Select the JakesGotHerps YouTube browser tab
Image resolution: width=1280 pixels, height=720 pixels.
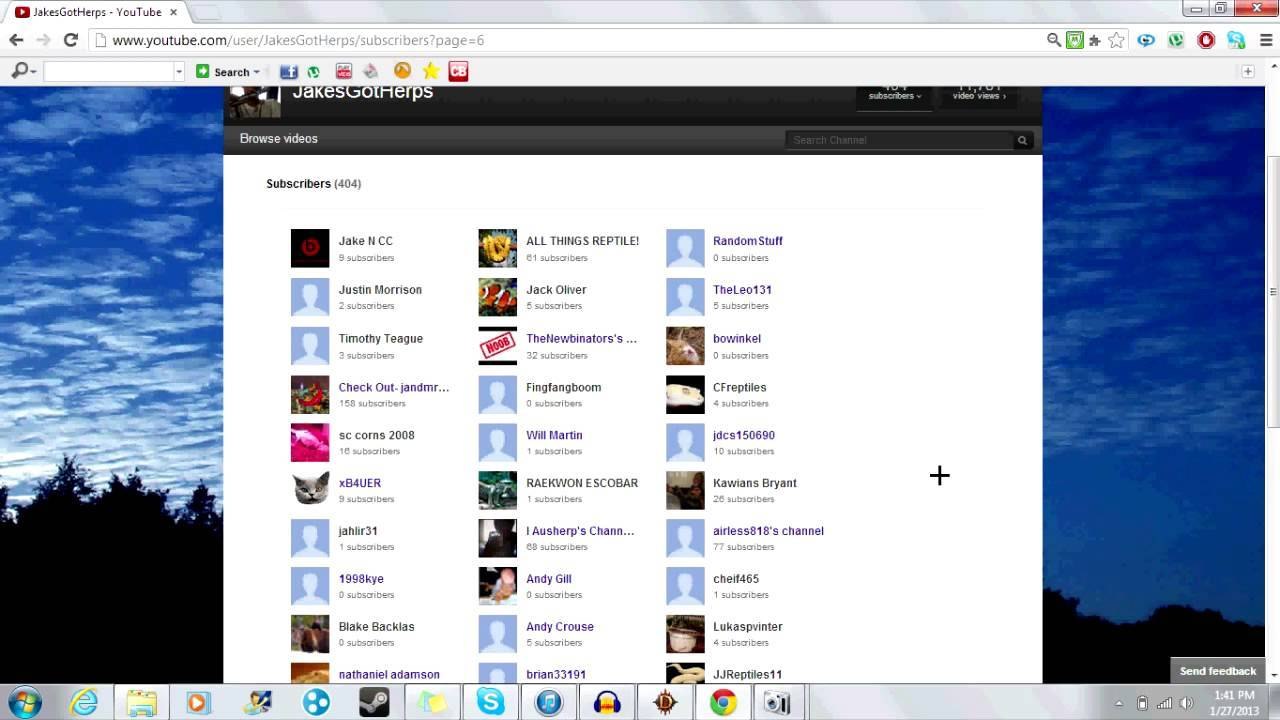coord(96,12)
